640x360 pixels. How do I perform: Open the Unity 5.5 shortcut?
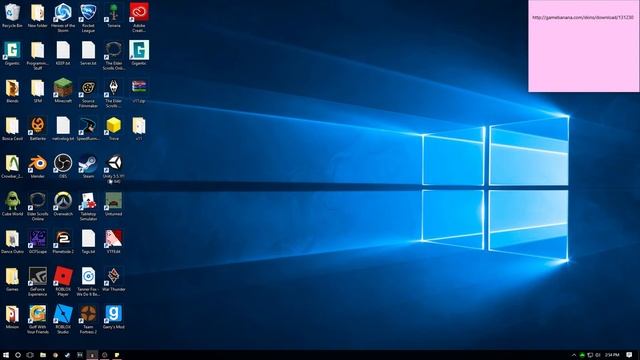(113, 168)
